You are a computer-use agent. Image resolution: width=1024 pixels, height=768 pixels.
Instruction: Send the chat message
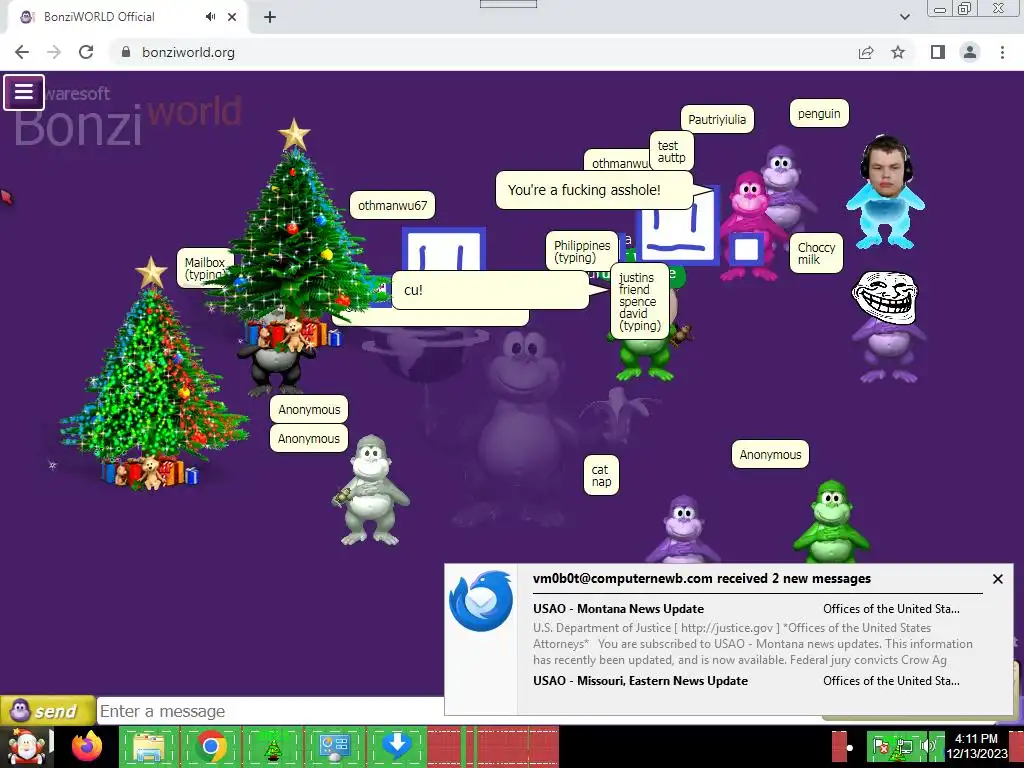pos(47,711)
